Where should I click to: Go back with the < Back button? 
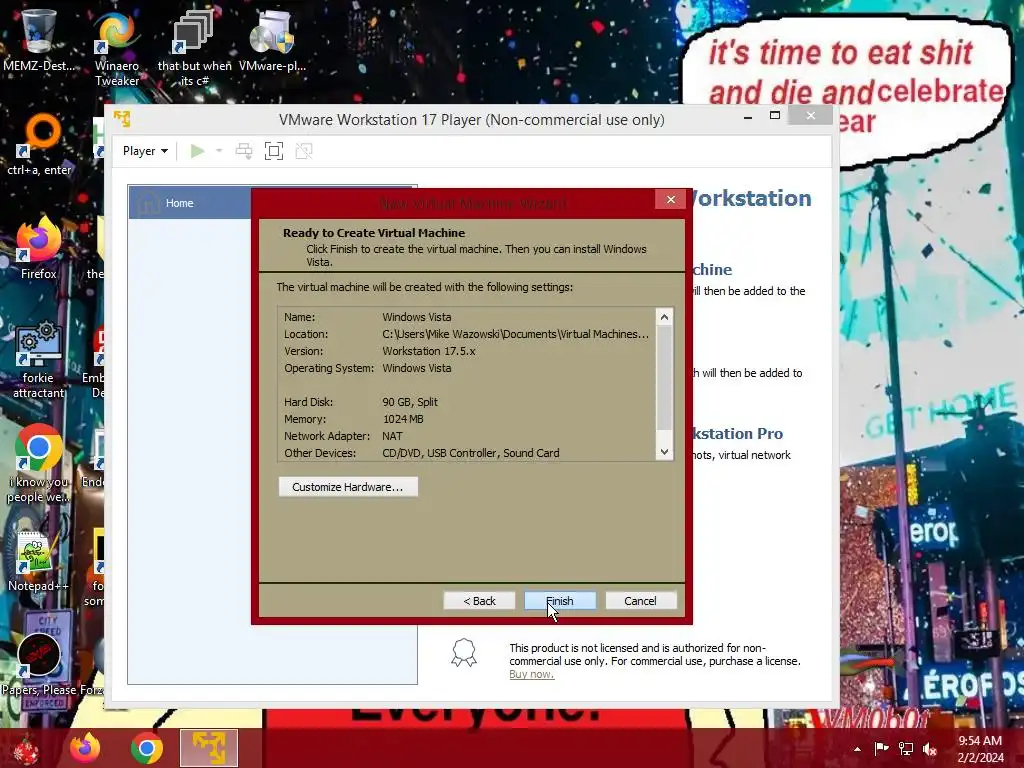[479, 601]
